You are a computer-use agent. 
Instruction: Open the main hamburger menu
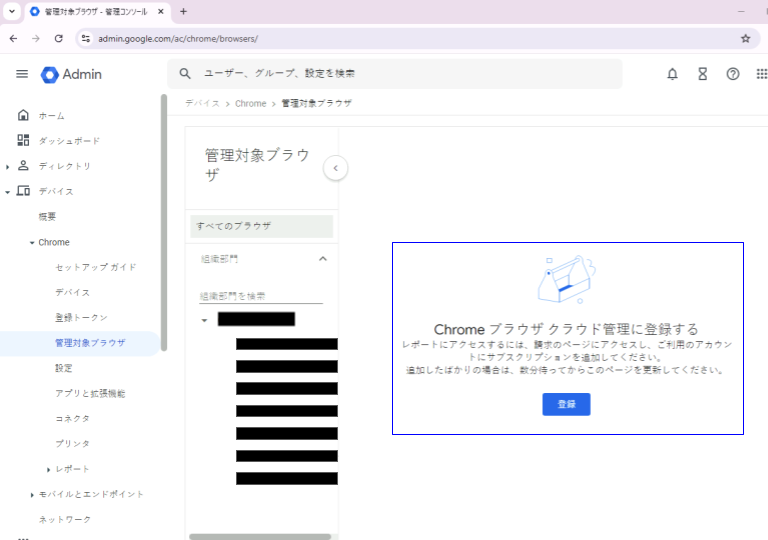[22, 74]
